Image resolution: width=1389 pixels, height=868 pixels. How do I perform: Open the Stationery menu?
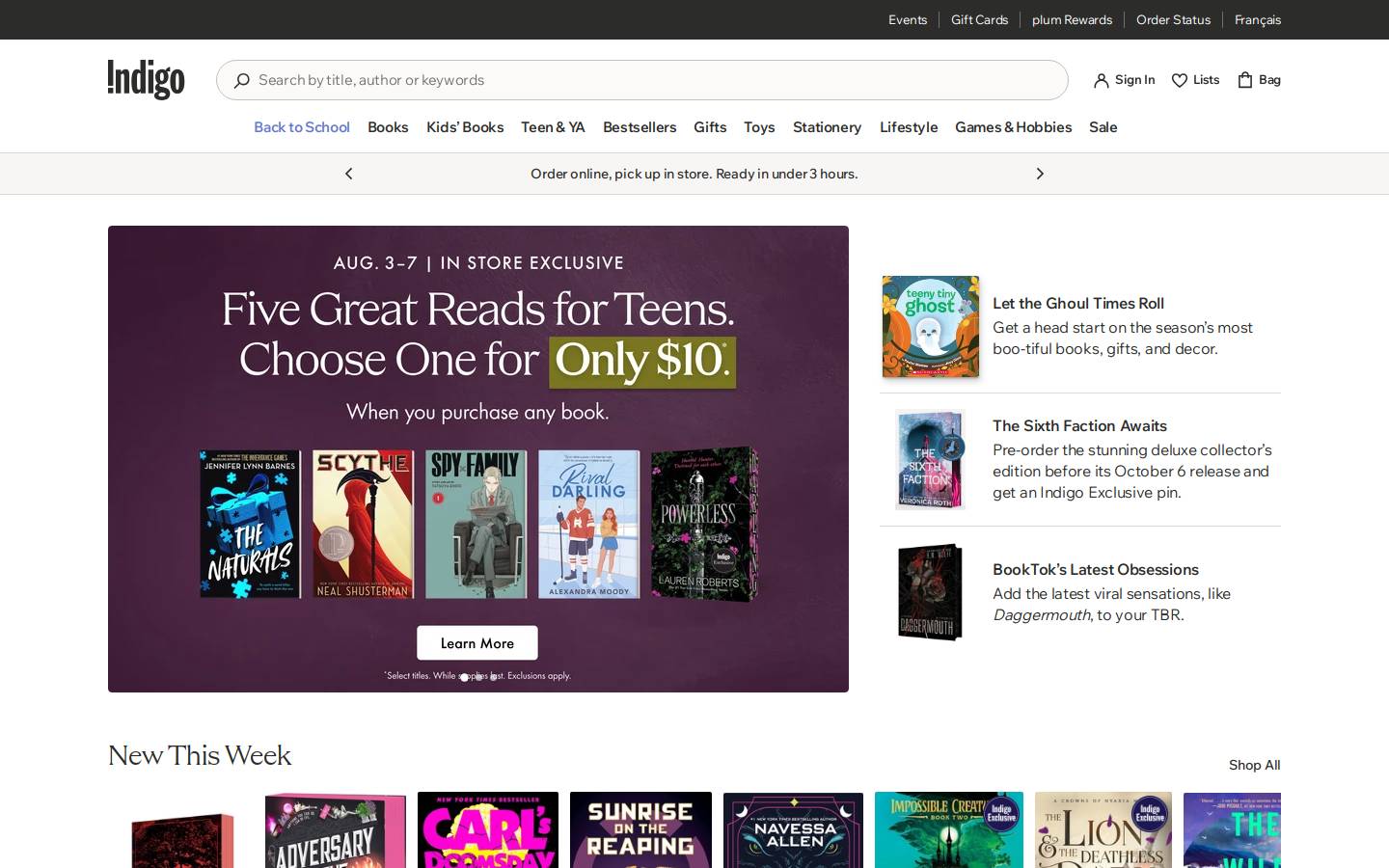(x=827, y=127)
